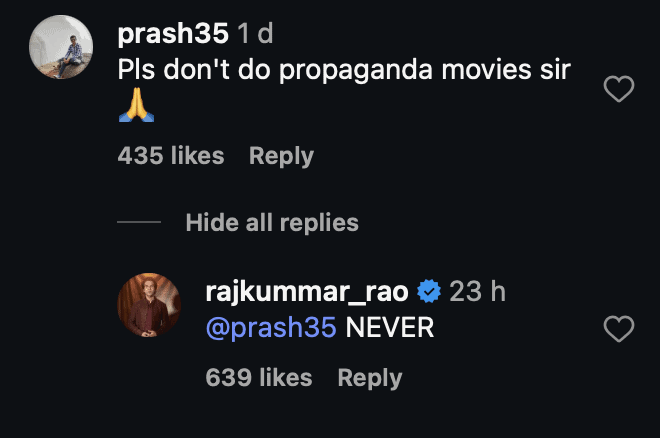Click the folded hands emoji in prash35's comment
The image size is (660, 438).
point(136,105)
